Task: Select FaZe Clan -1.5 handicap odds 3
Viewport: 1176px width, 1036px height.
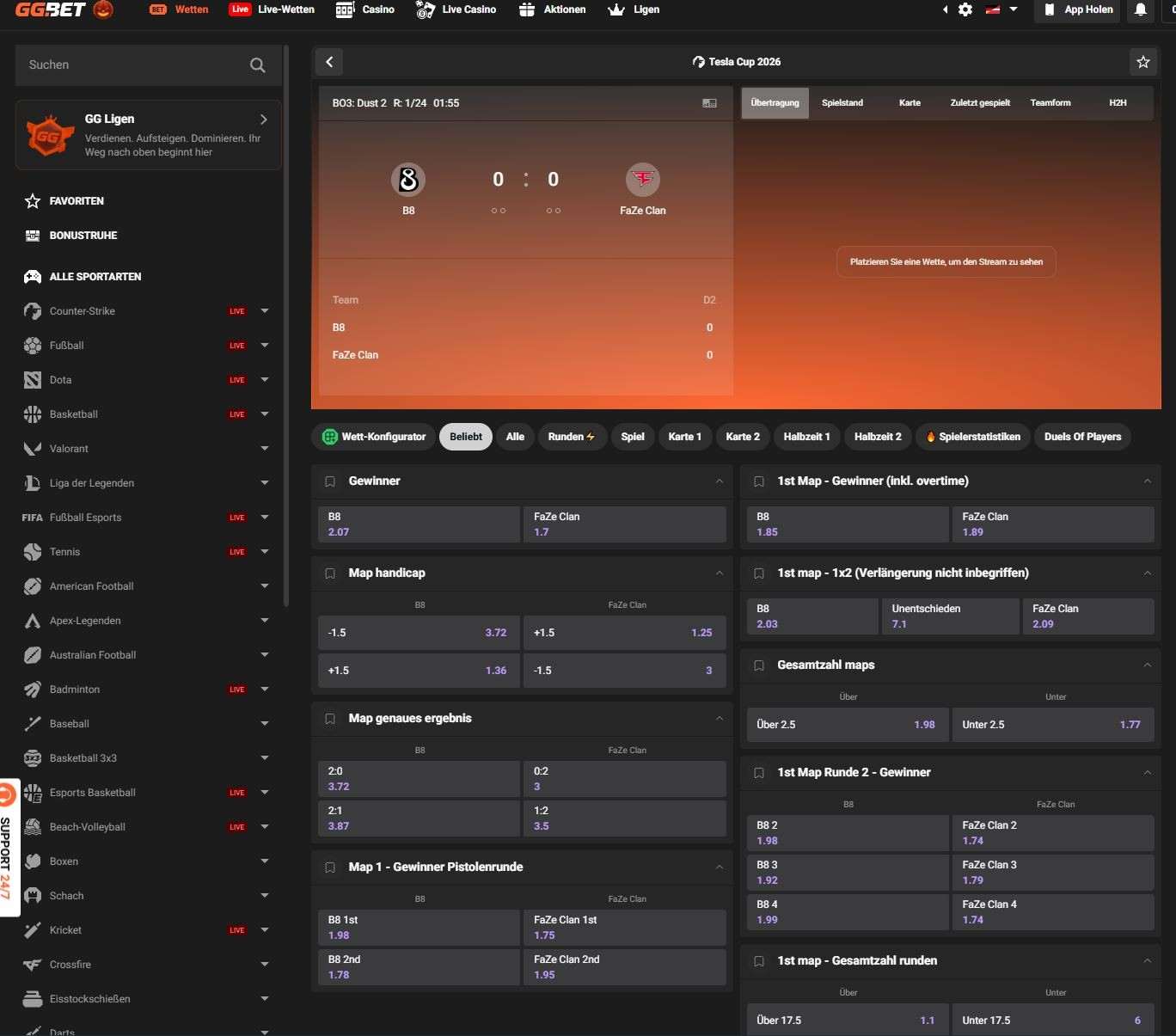Action: [624, 671]
